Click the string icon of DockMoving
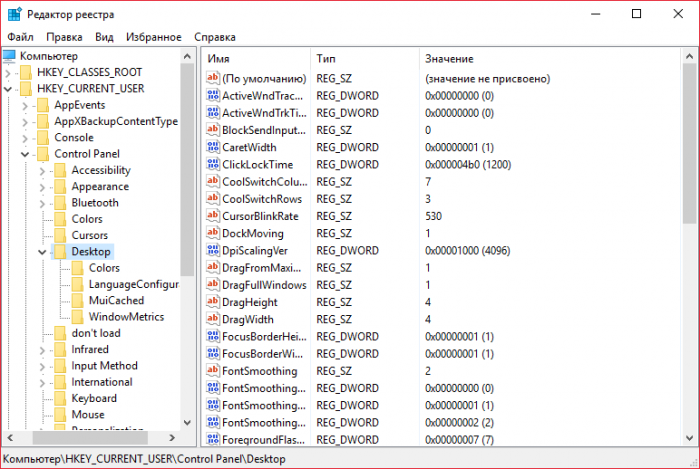 (x=212, y=233)
